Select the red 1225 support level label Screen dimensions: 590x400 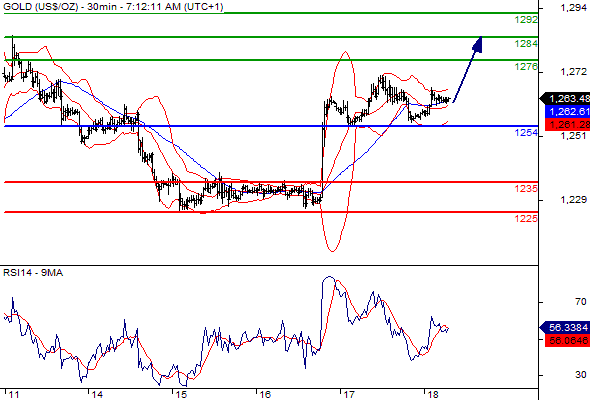[x=526, y=218]
